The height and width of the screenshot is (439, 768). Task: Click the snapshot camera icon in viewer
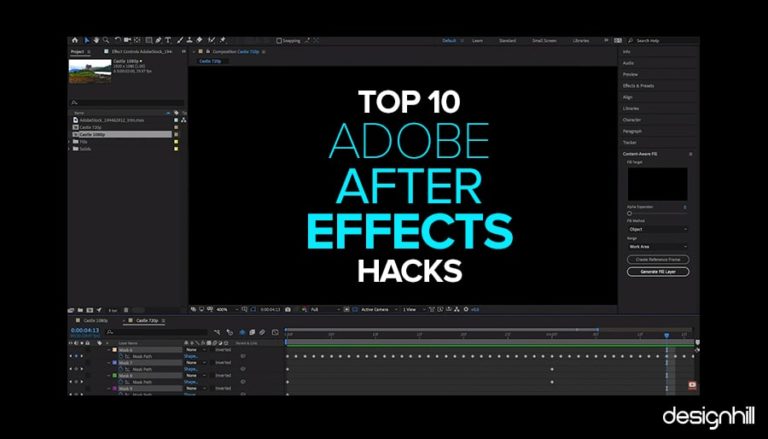click(288, 310)
